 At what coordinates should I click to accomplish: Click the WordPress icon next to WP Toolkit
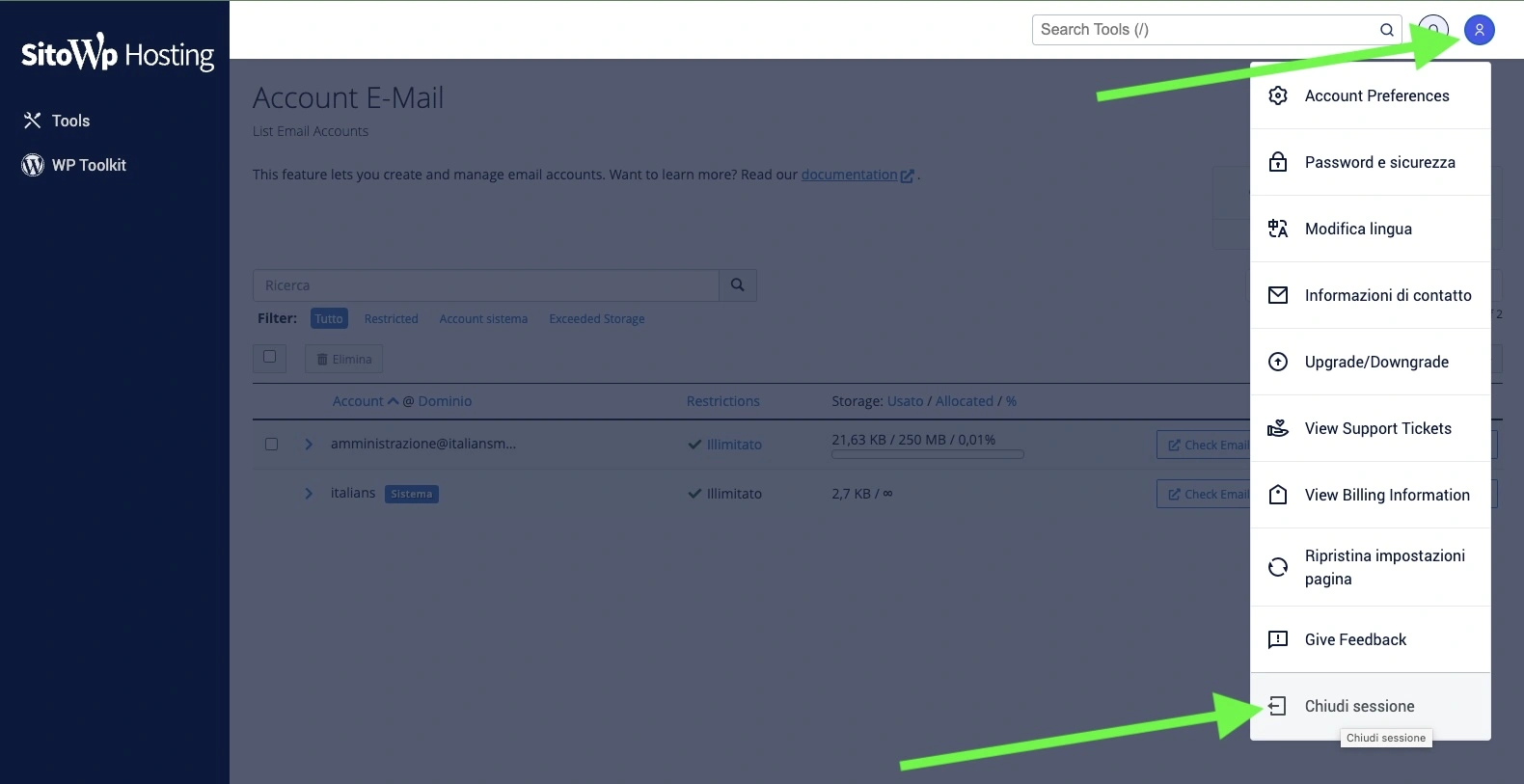coord(33,165)
